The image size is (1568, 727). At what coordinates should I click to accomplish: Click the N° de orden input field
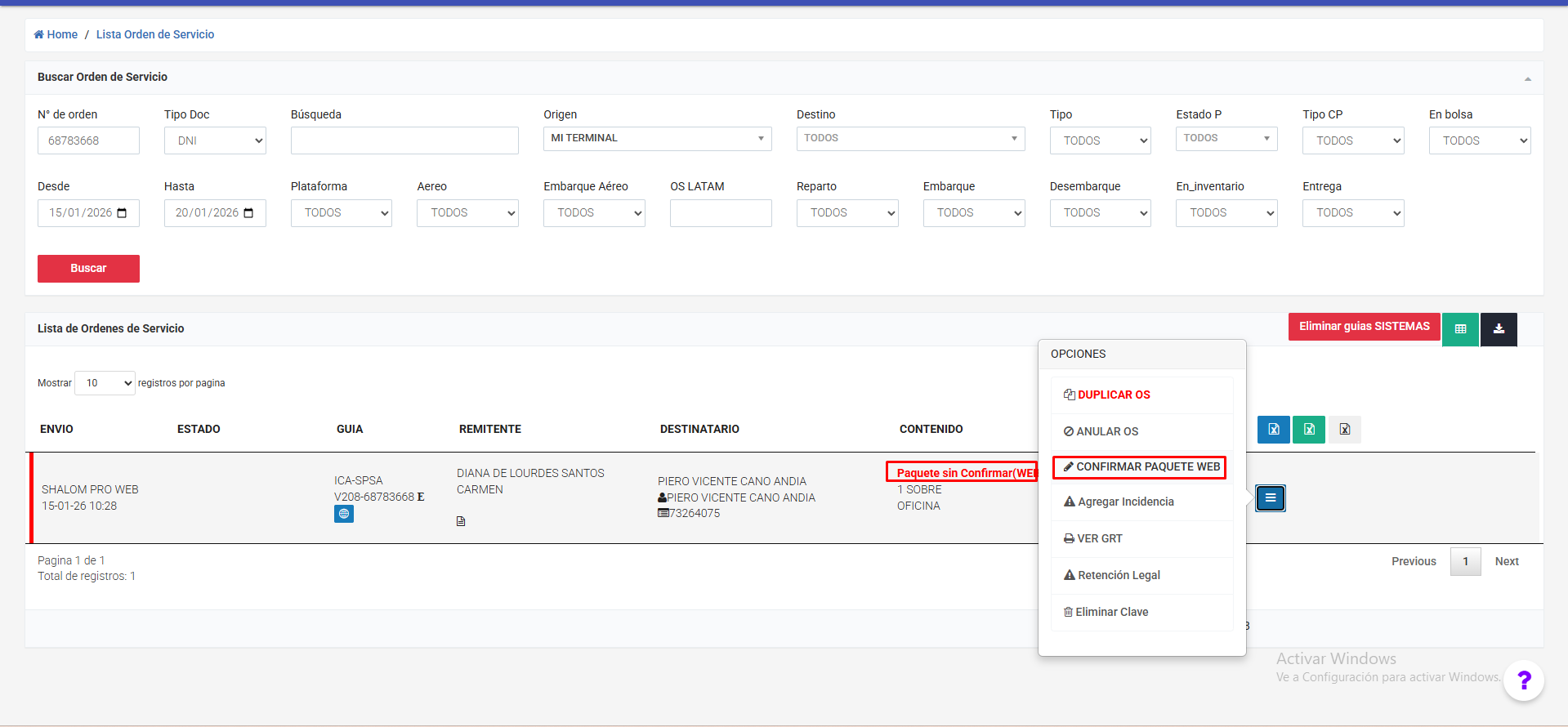[x=88, y=140]
